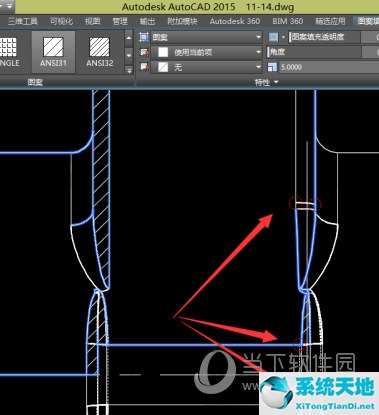Open the 输出 ribbon tab
This screenshot has width=379, height=415.
click(x=147, y=21)
